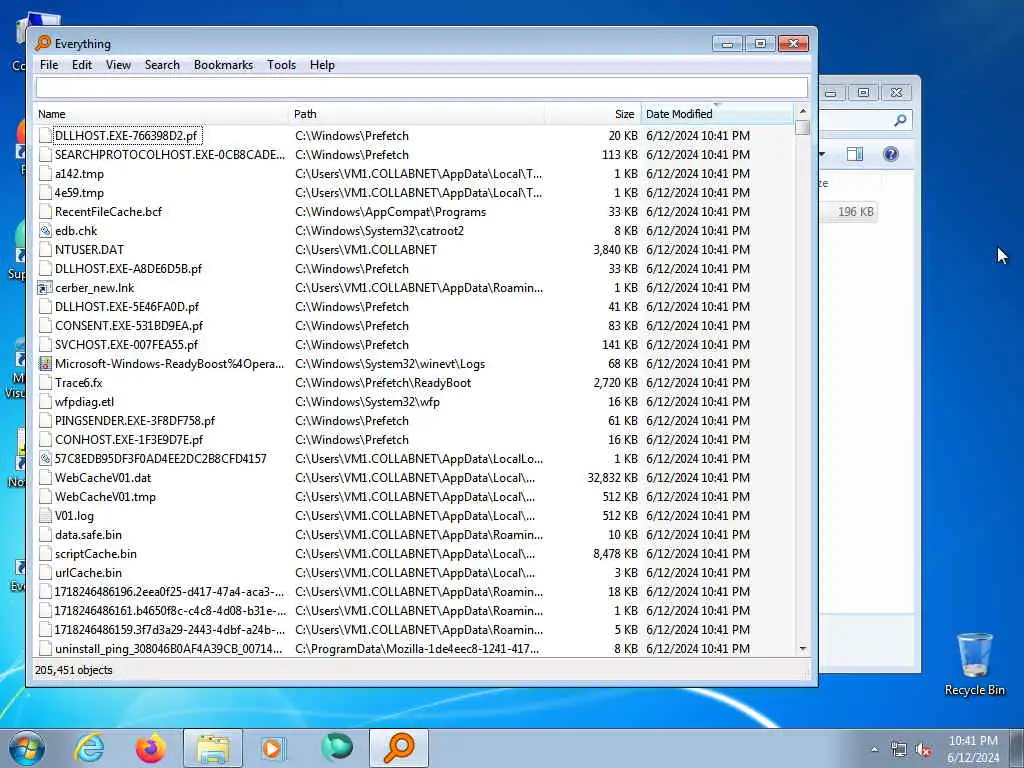This screenshot has height=768, width=1024.
Task: Select PINGSENDER.EXE-3F8DF758.pf file name
Action: 135,421
